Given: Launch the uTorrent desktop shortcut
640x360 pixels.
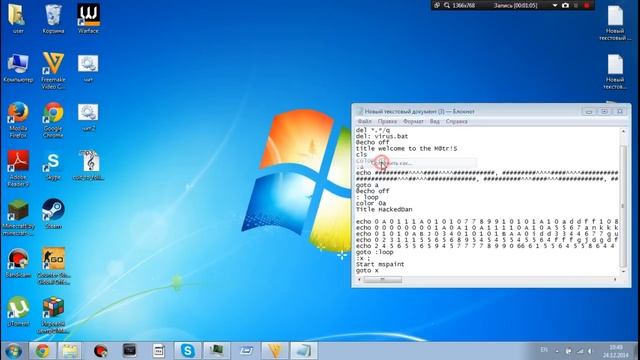Looking at the screenshot, I should point(18,311).
